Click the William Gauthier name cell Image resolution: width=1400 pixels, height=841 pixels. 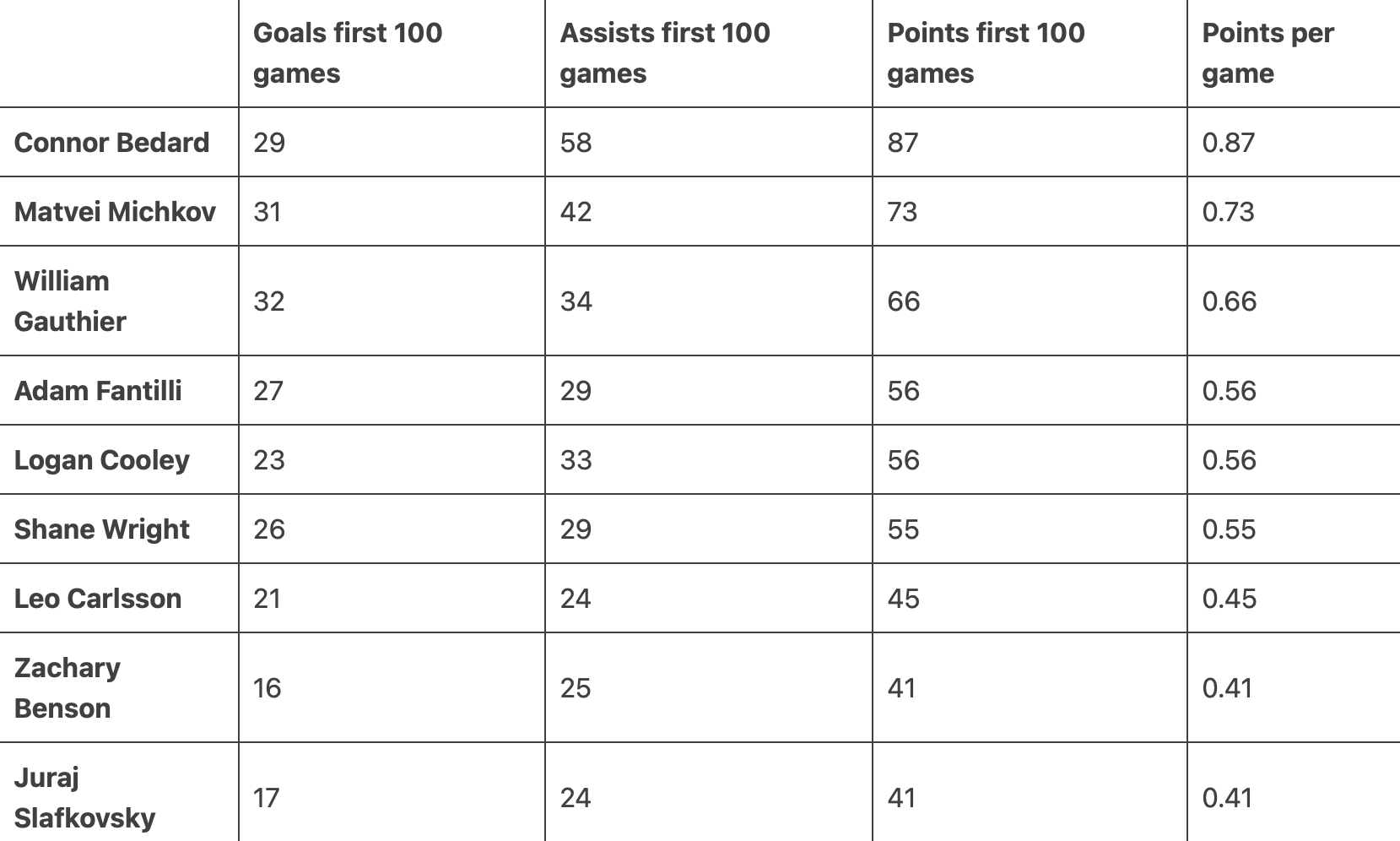coord(70,301)
